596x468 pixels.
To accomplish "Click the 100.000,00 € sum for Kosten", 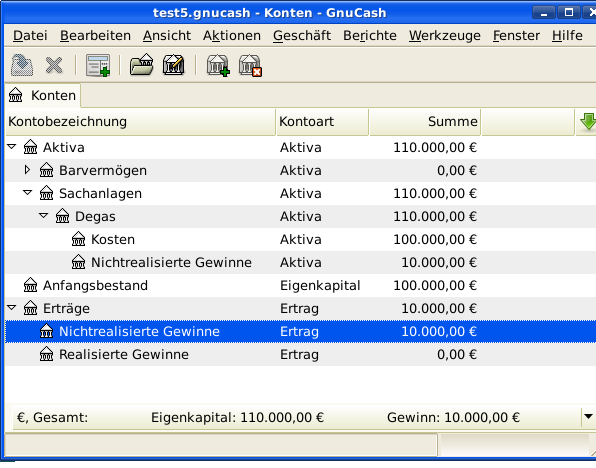I will click(x=435, y=240).
